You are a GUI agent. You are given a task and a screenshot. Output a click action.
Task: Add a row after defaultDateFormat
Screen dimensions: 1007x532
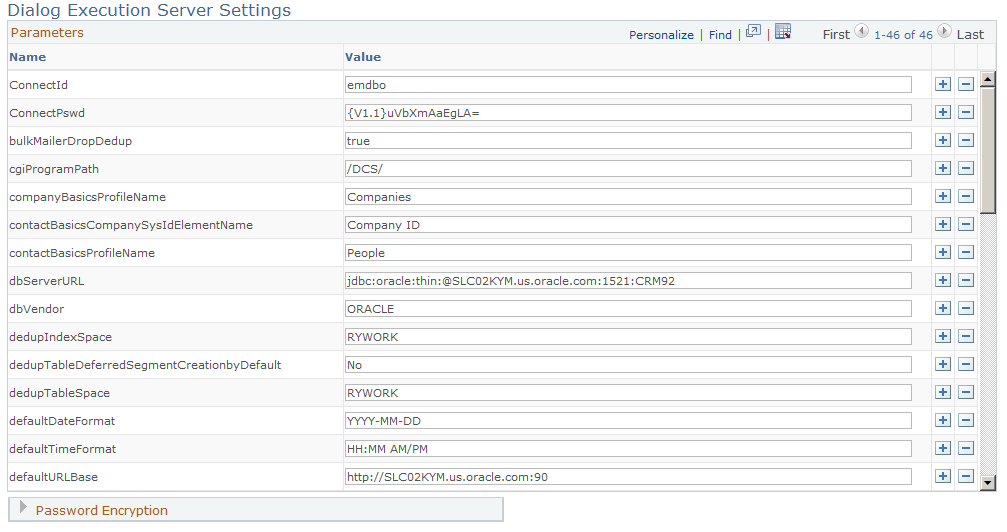(943, 420)
